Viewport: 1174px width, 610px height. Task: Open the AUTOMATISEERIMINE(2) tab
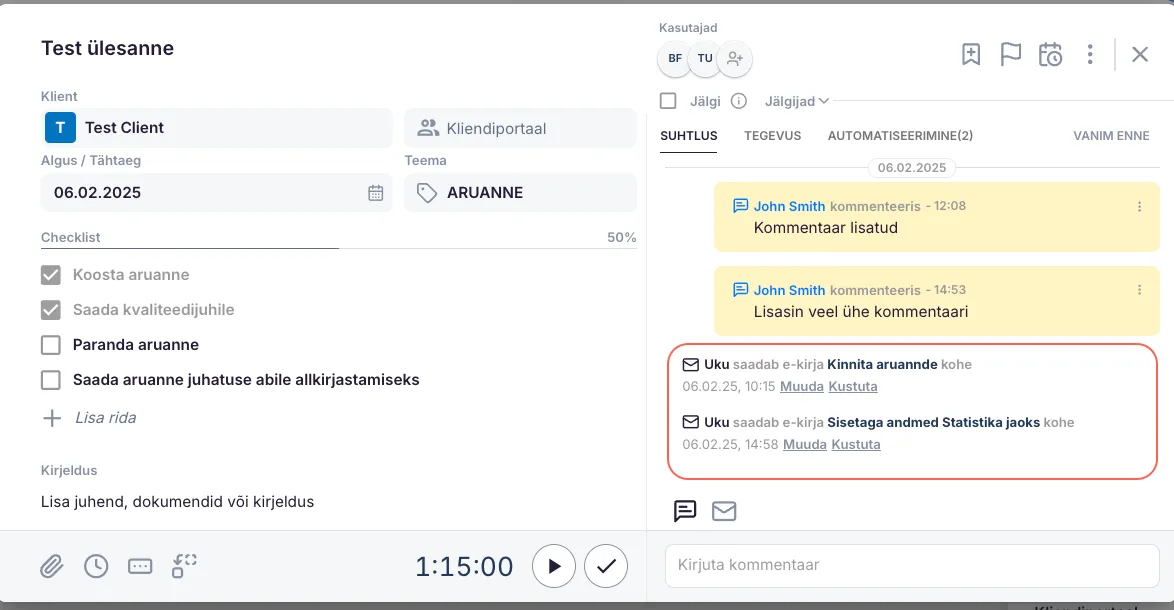pyautogui.click(x=900, y=136)
